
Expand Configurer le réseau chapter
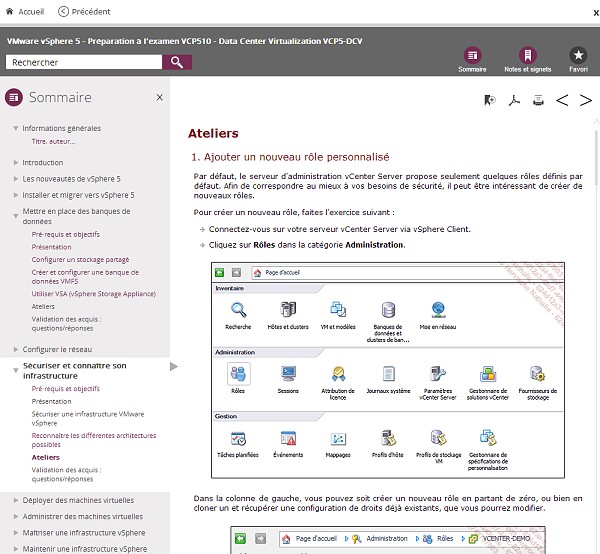(16, 349)
